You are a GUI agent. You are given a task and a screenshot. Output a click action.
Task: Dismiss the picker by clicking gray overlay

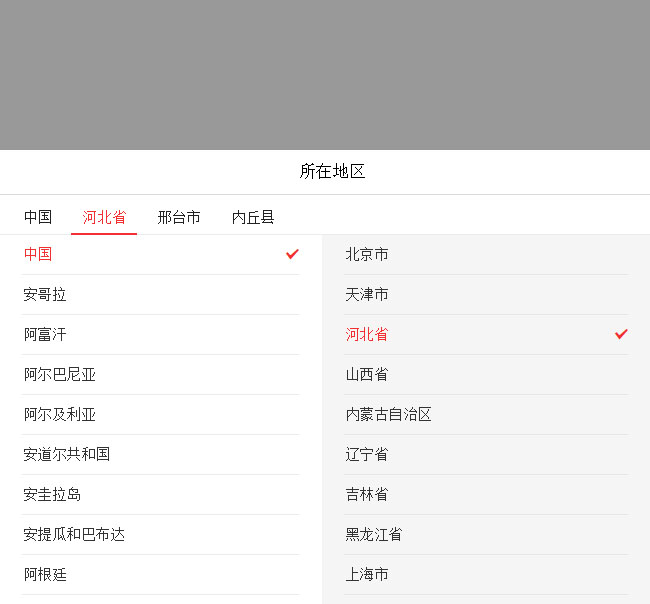pyautogui.click(x=325, y=75)
